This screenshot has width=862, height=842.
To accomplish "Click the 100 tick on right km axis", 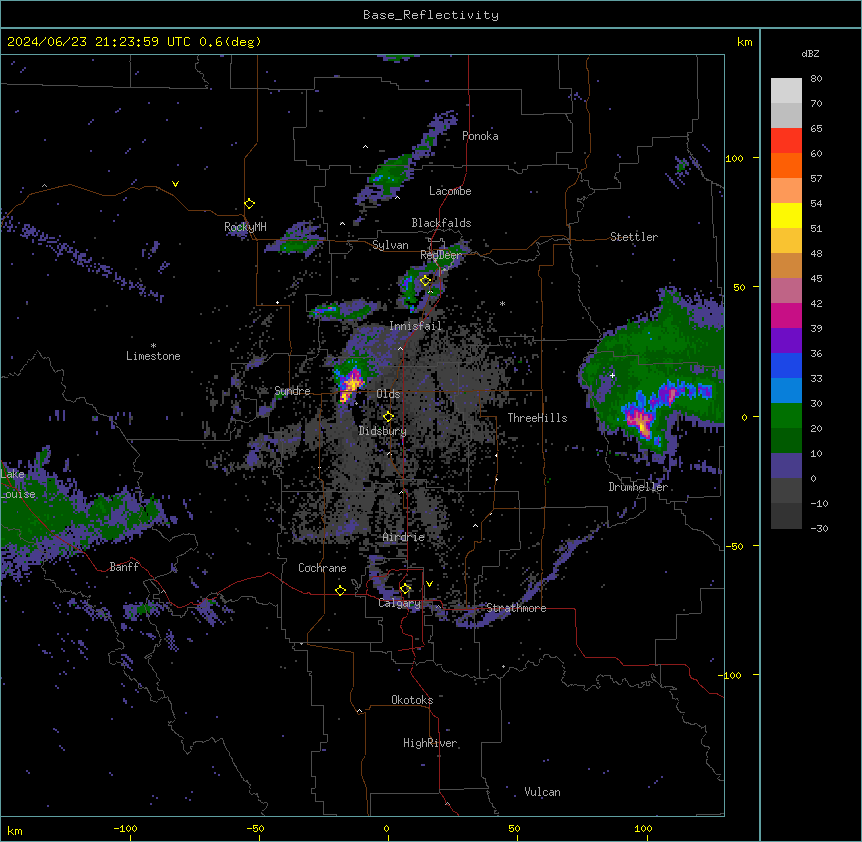I will click(734, 158).
